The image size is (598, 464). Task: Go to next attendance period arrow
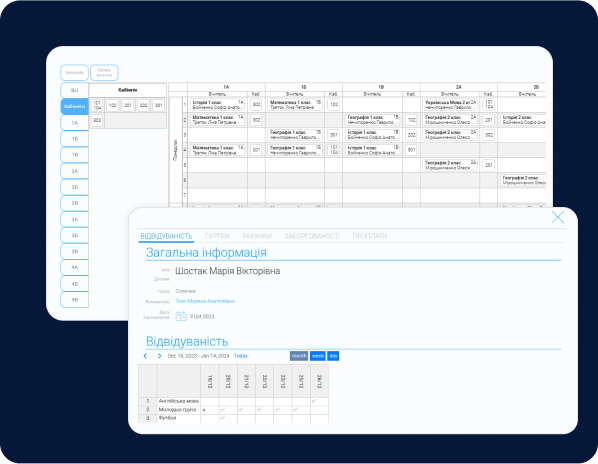(159, 356)
